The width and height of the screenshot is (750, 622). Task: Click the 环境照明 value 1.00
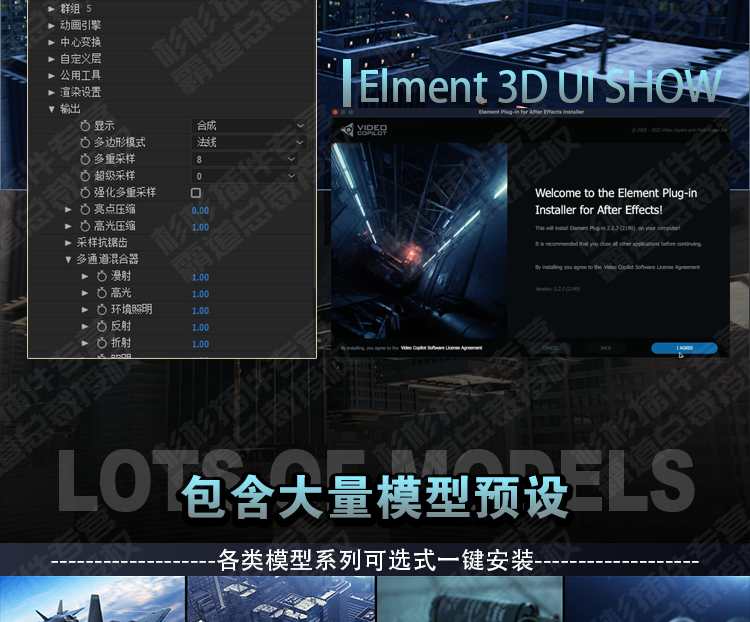(200, 311)
